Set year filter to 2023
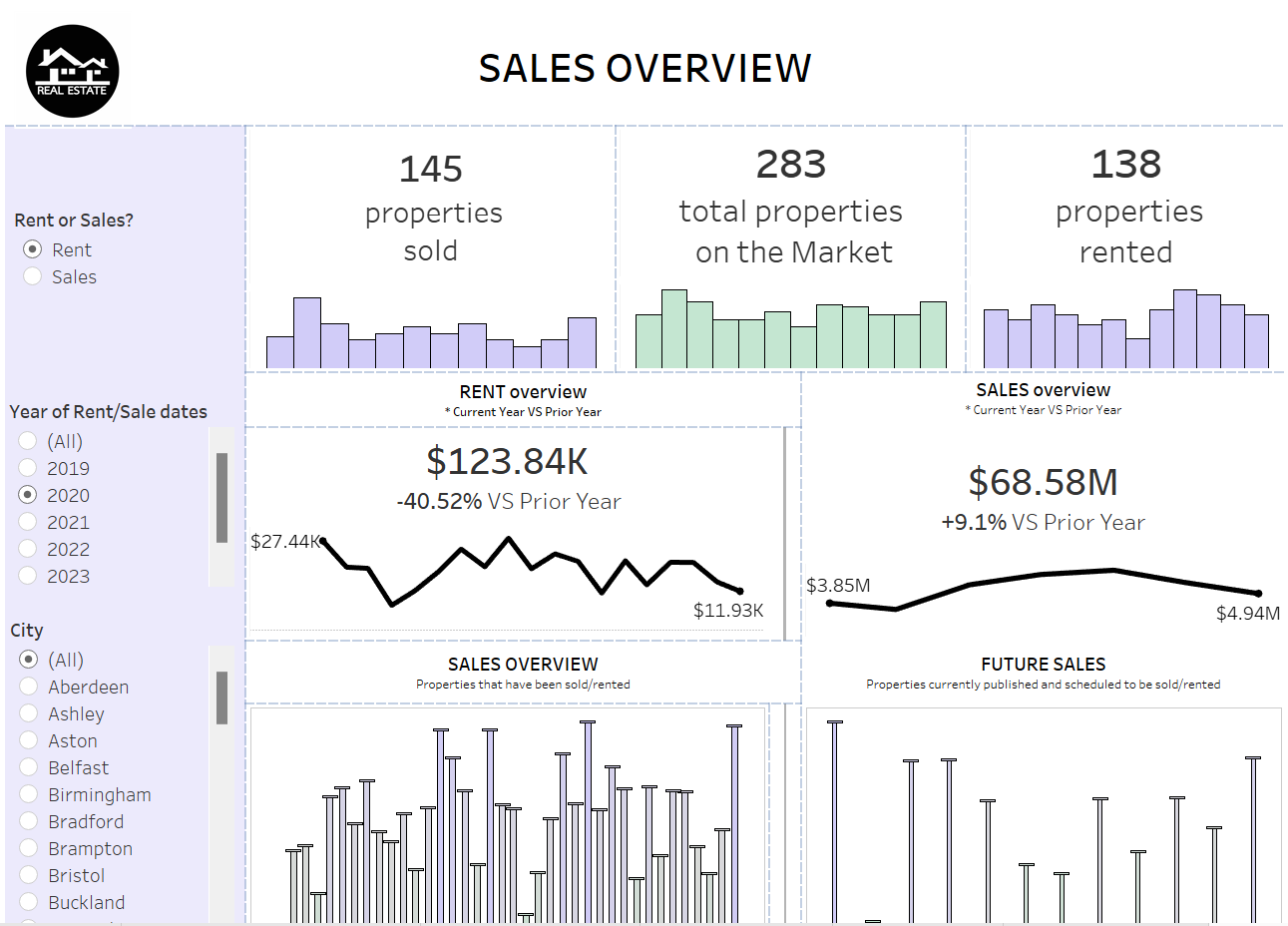The height and width of the screenshot is (926, 1288). tap(28, 576)
